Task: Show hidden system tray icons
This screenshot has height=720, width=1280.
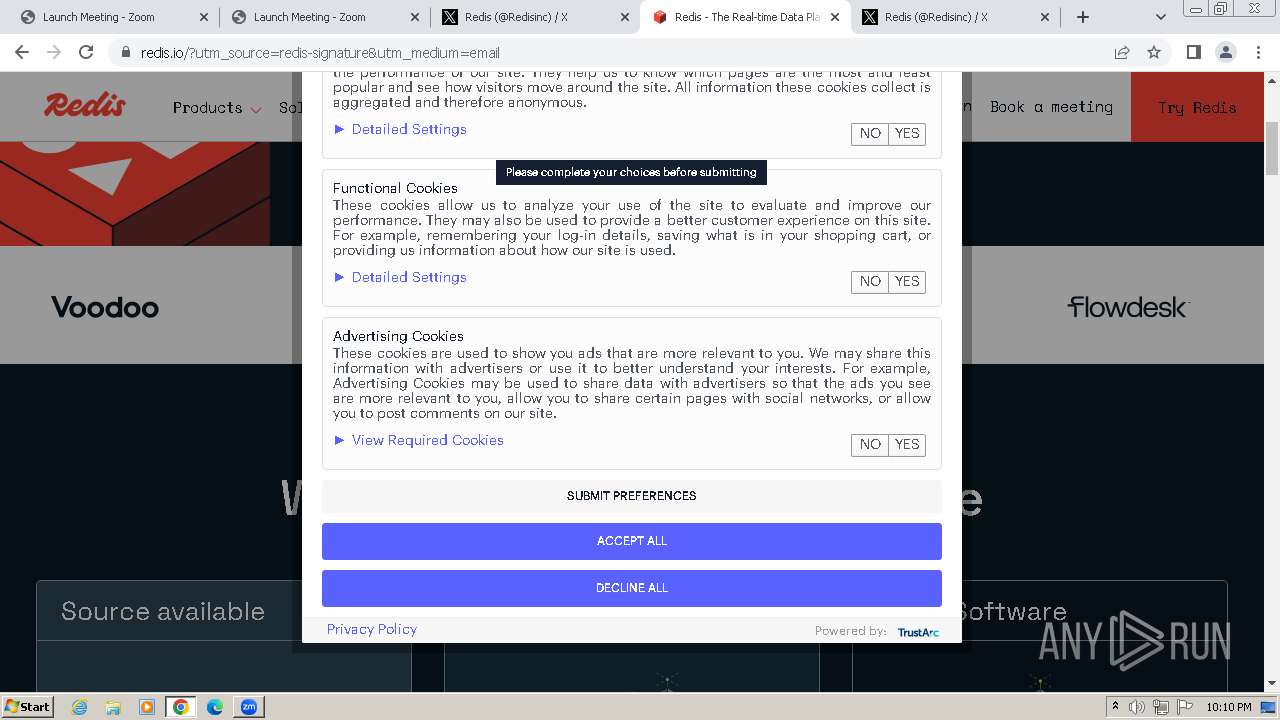Action: pyautogui.click(x=1116, y=707)
